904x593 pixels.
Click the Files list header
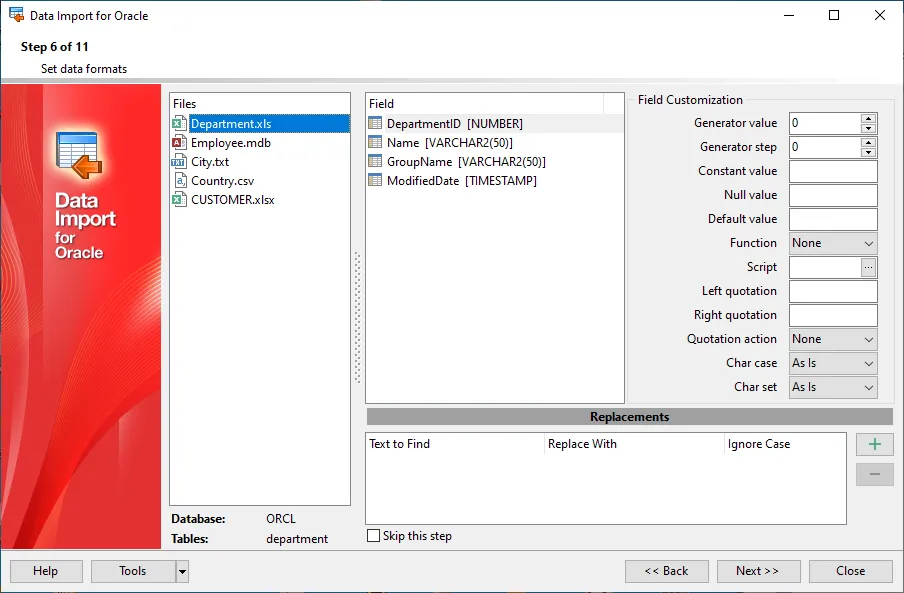(x=259, y=104)
